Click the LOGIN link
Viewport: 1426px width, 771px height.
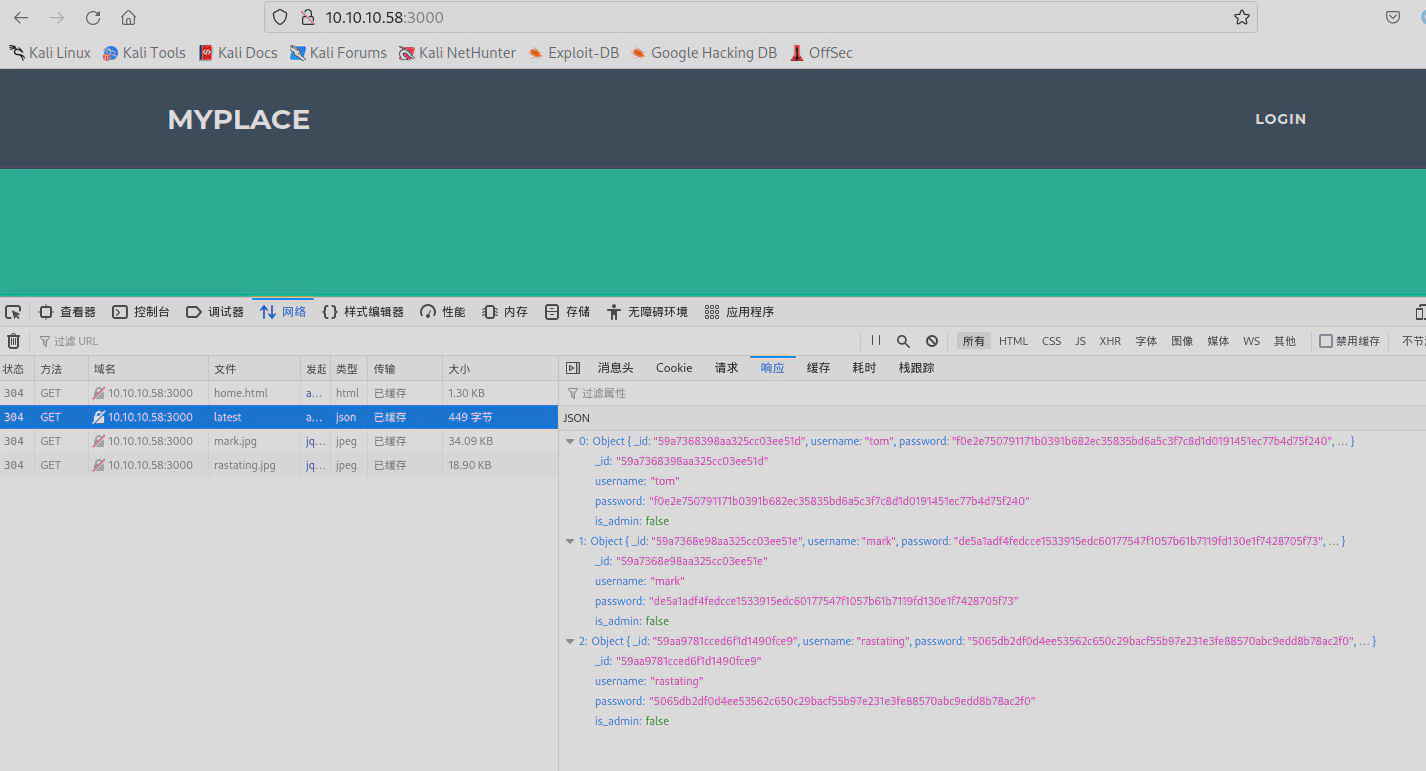(1280, 119)
